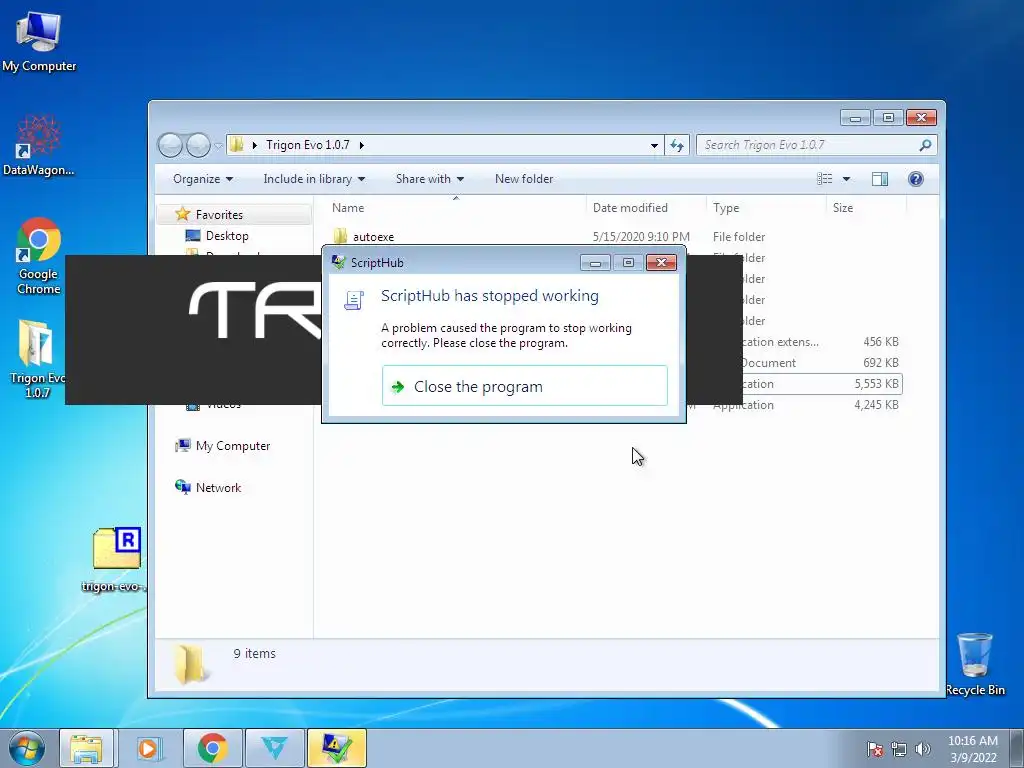
Task: Open address bar history dropdown
Action: tap(654, 146)
